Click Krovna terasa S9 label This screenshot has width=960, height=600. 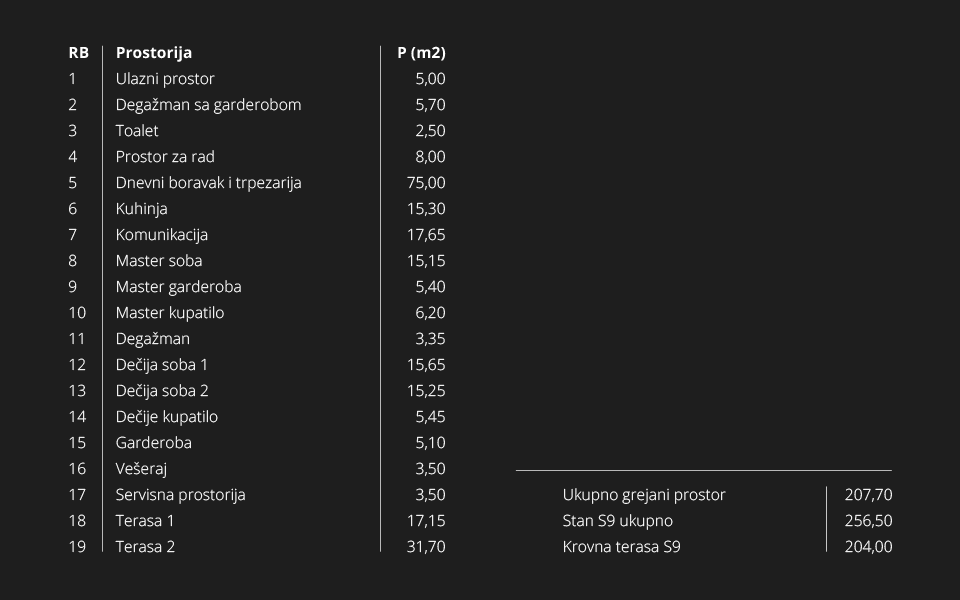pos(621,547)
